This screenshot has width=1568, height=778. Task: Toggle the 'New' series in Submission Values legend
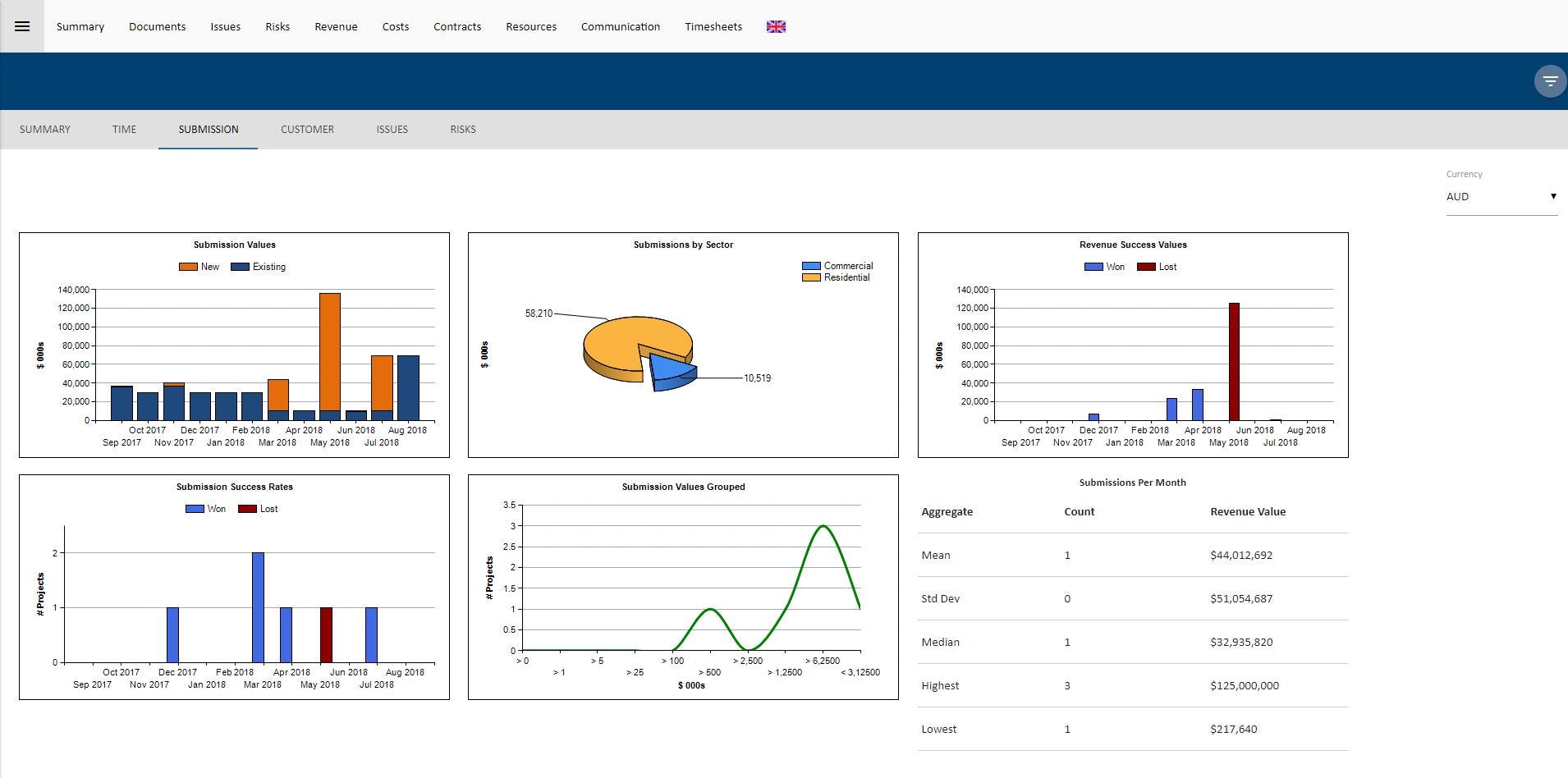tap(186, 266)
